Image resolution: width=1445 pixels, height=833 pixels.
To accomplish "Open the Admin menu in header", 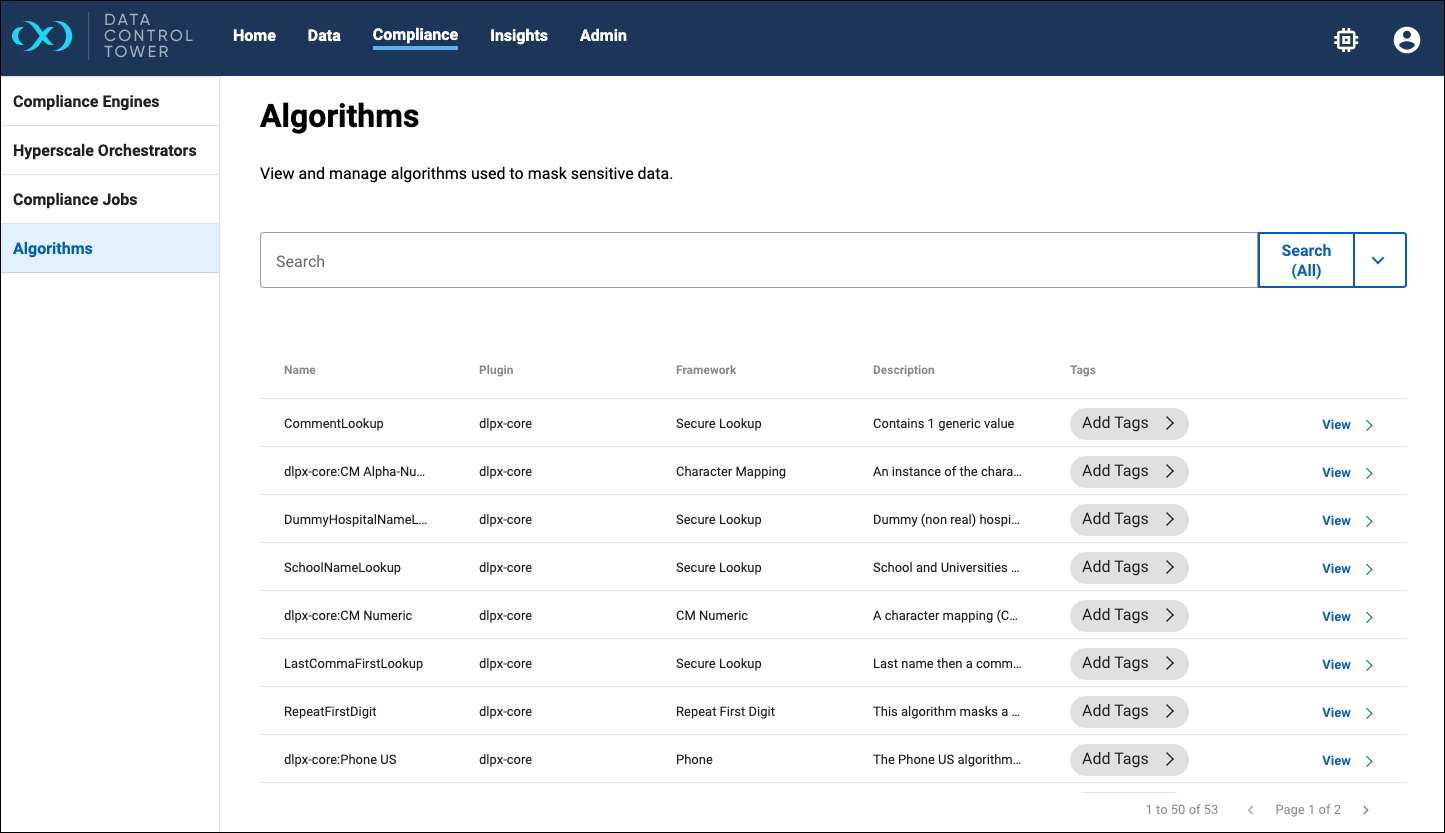I will pyautogui.click(x=603, y=36).
